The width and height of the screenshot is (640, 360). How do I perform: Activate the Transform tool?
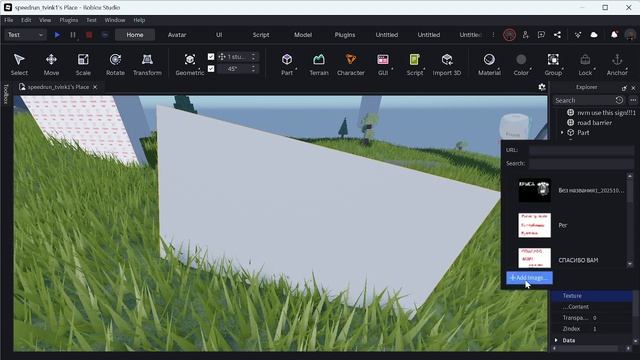tap(147, 64)
